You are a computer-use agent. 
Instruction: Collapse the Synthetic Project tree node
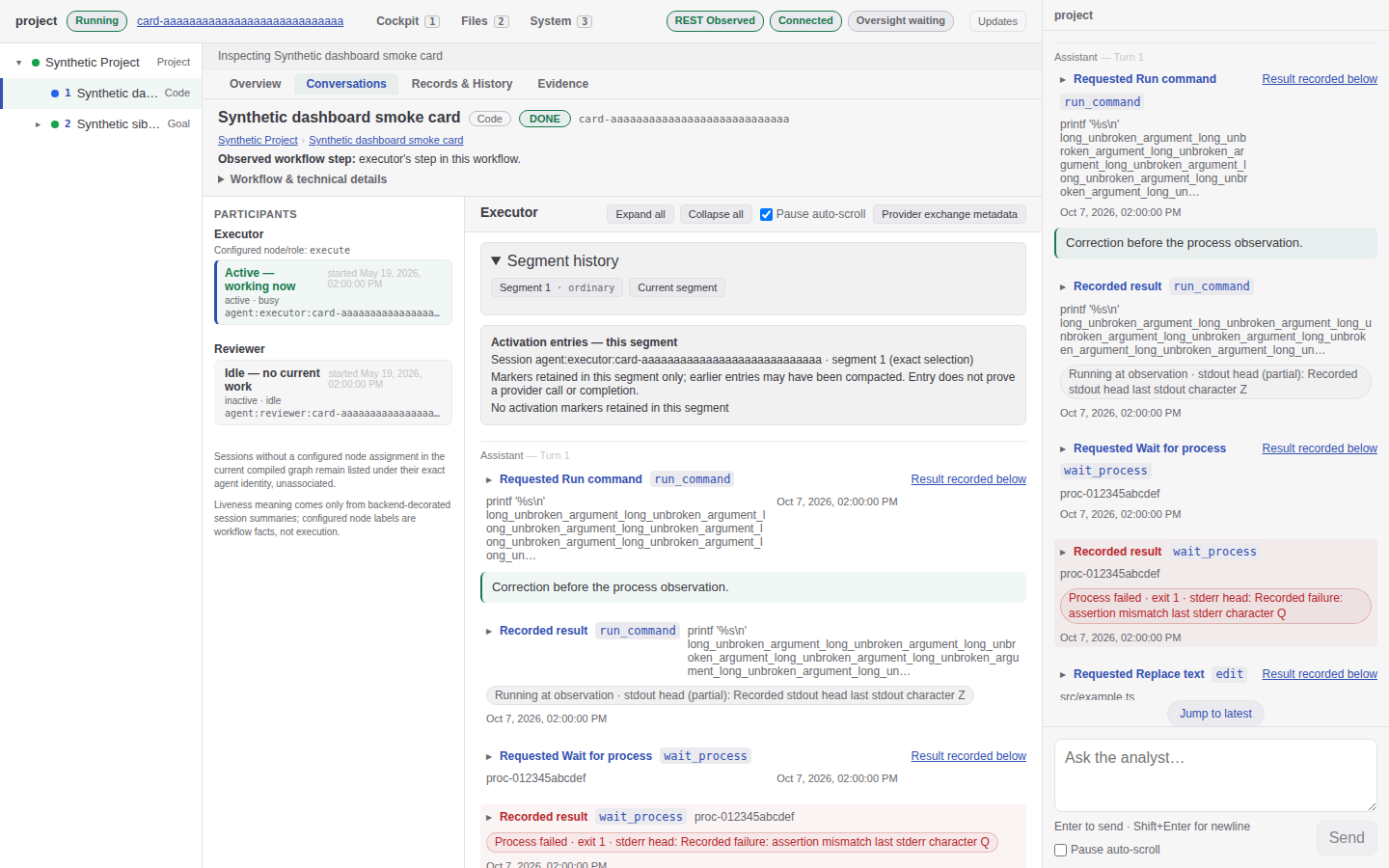19,63
